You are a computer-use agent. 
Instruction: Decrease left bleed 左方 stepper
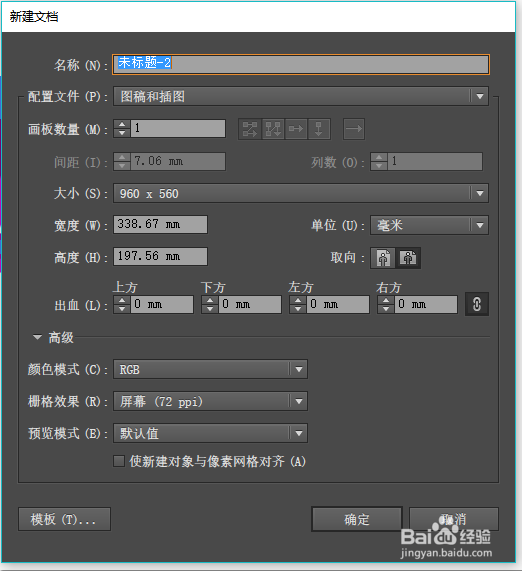coord(298,309)
